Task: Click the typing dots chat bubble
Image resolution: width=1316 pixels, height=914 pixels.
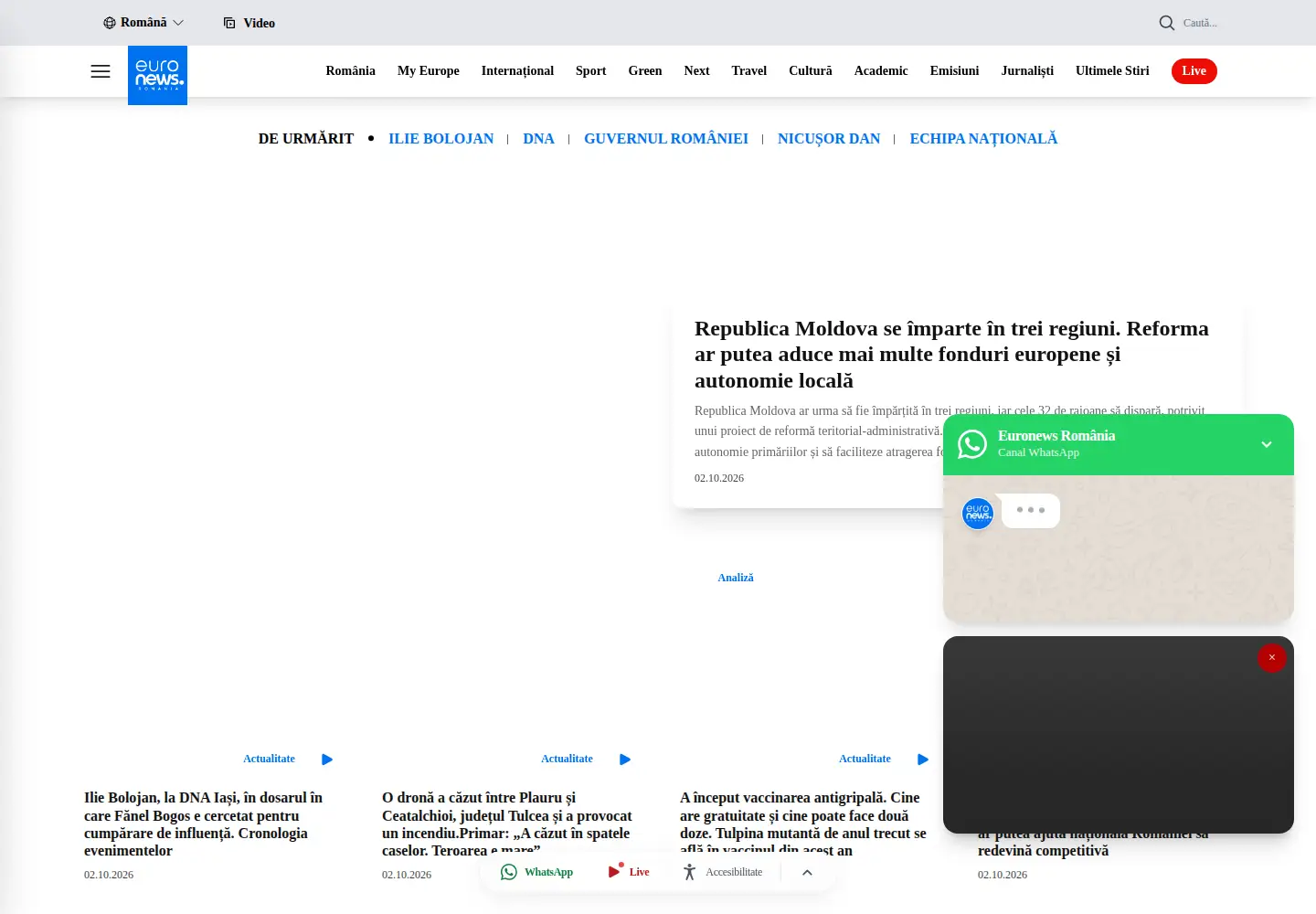Action: point(1031,510)
